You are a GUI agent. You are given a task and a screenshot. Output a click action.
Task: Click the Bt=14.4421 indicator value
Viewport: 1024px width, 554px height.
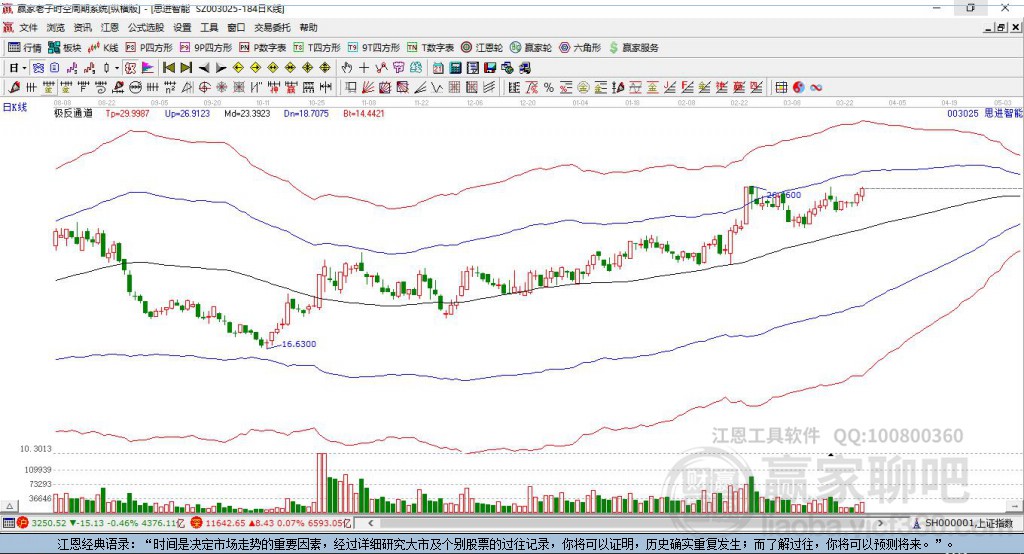click(x=364, y=113)
